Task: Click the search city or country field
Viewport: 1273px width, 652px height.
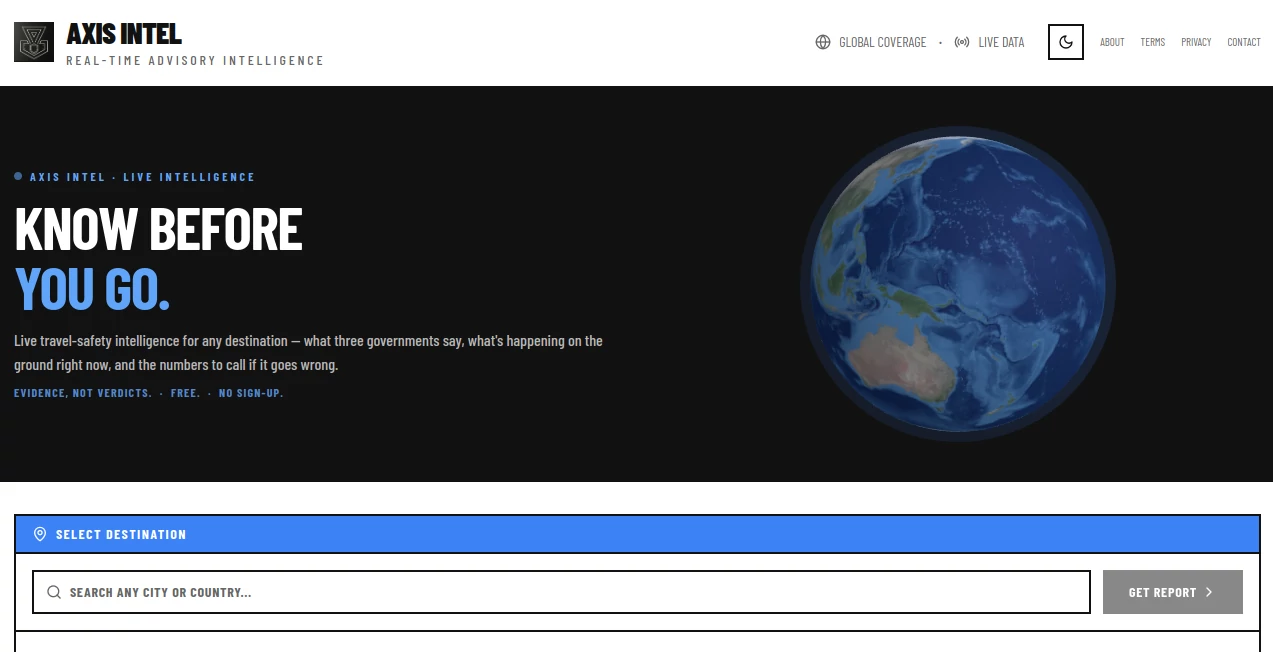Action: [561, 592]
